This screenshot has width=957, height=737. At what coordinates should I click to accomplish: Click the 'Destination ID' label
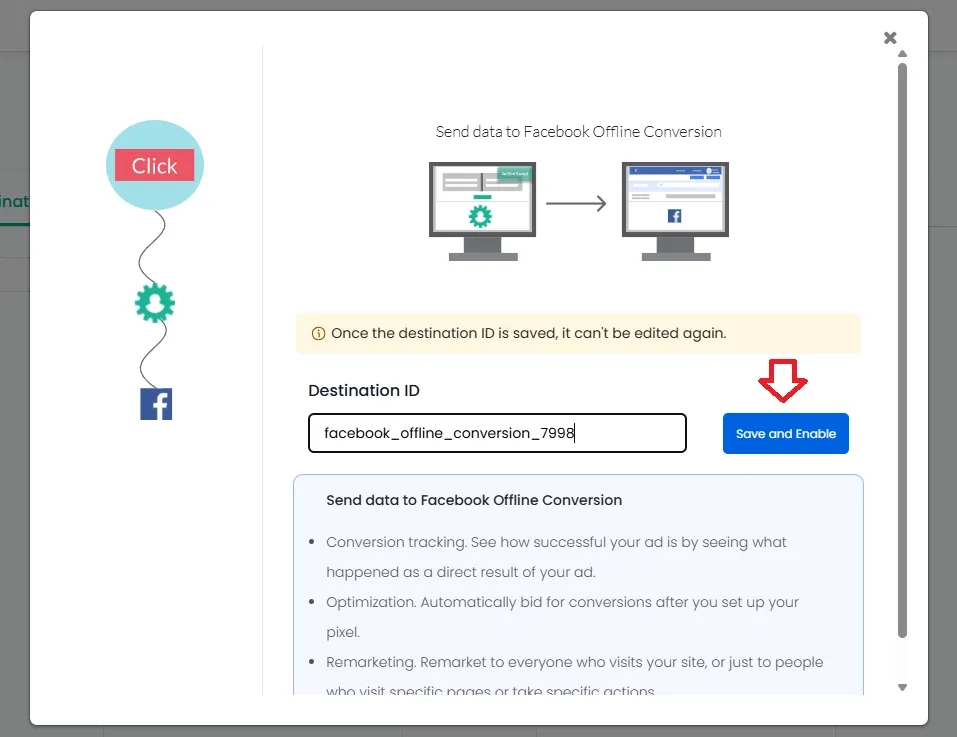[x=364, y=390]
